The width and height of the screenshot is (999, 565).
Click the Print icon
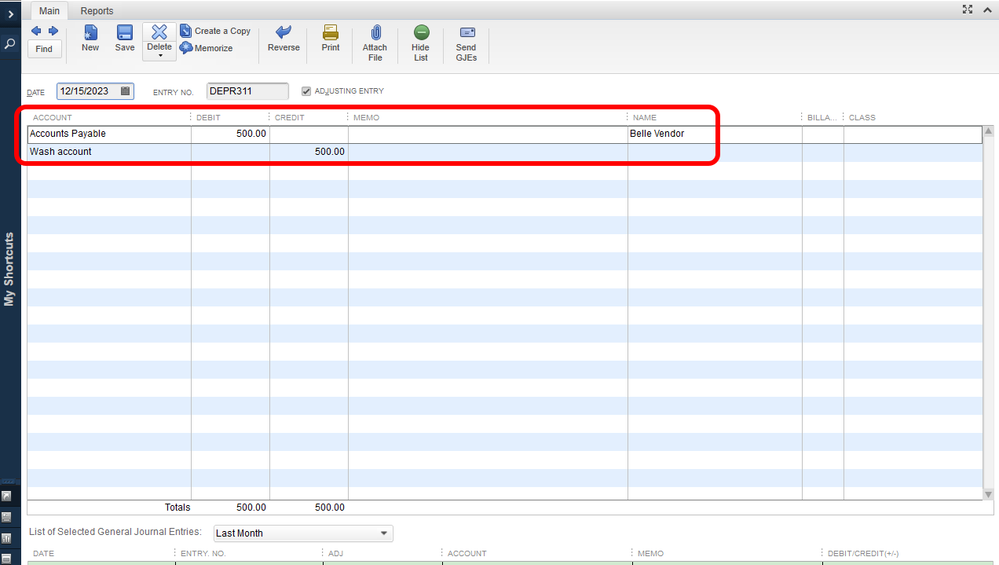pyautogui.click(x=330, y=33)
